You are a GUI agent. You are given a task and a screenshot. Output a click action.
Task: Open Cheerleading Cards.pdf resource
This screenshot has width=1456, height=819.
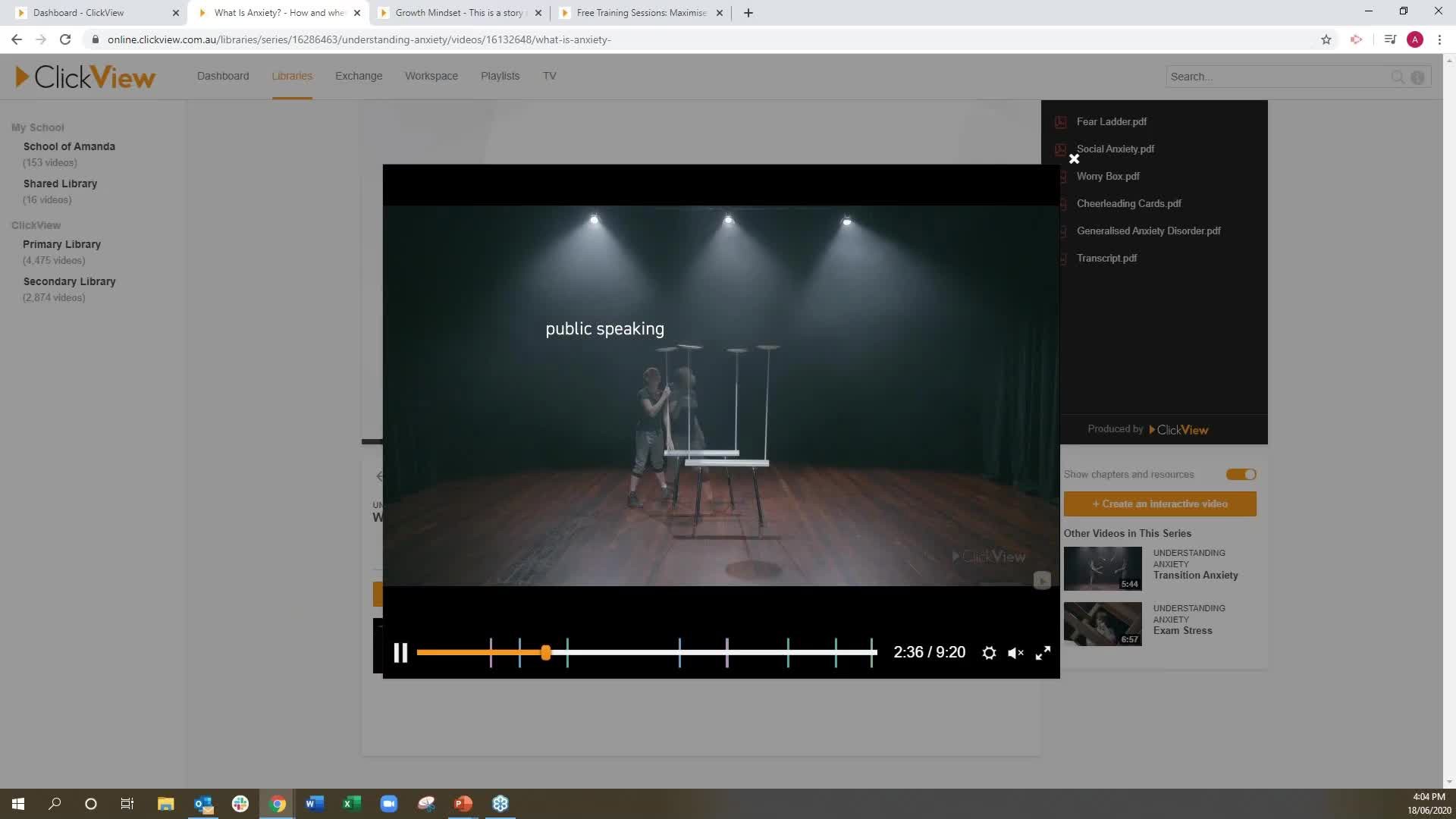tap(1128, 203)
